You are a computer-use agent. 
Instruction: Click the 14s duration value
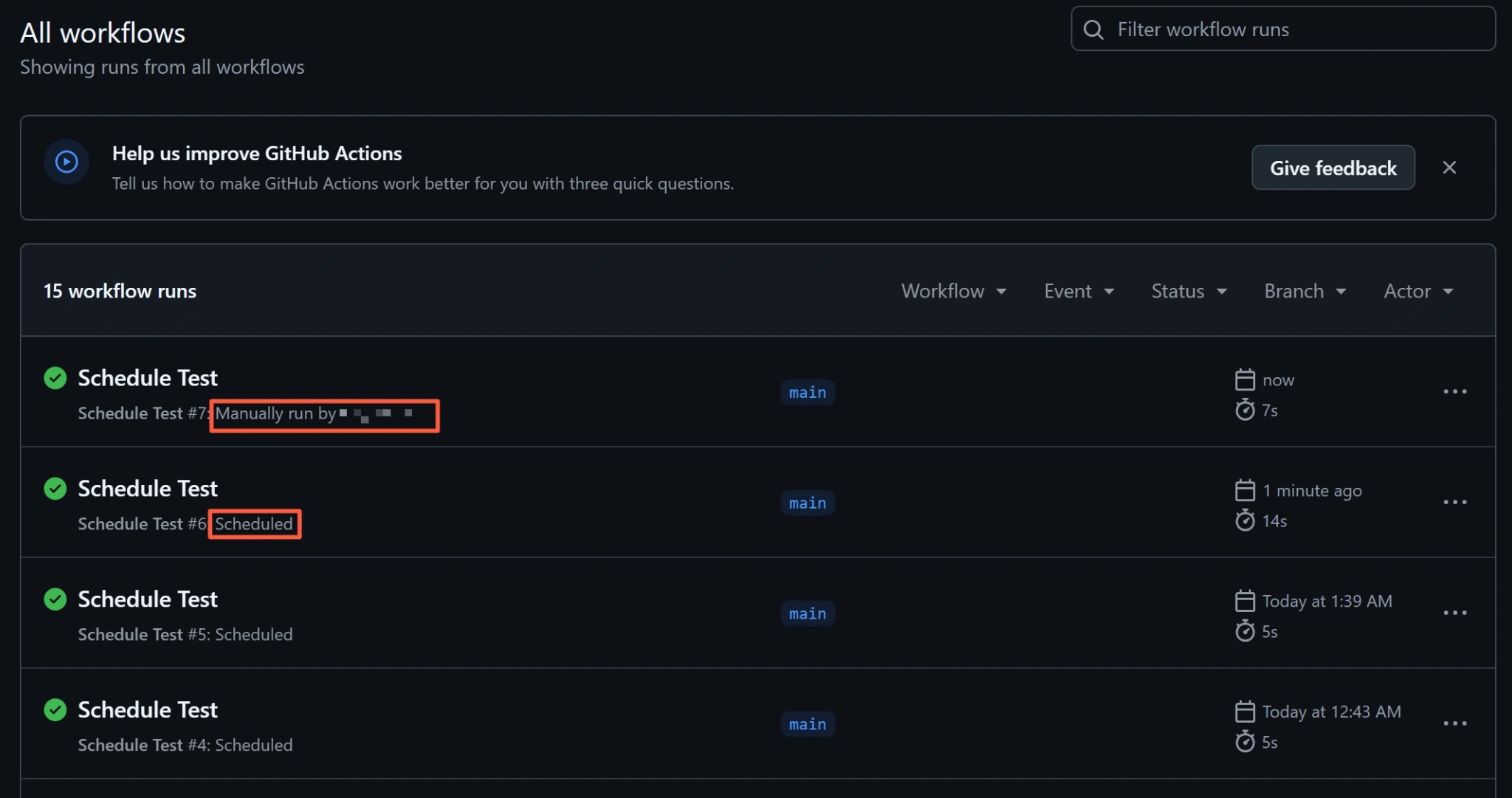pyautogui.click(x=1274, y=521)
